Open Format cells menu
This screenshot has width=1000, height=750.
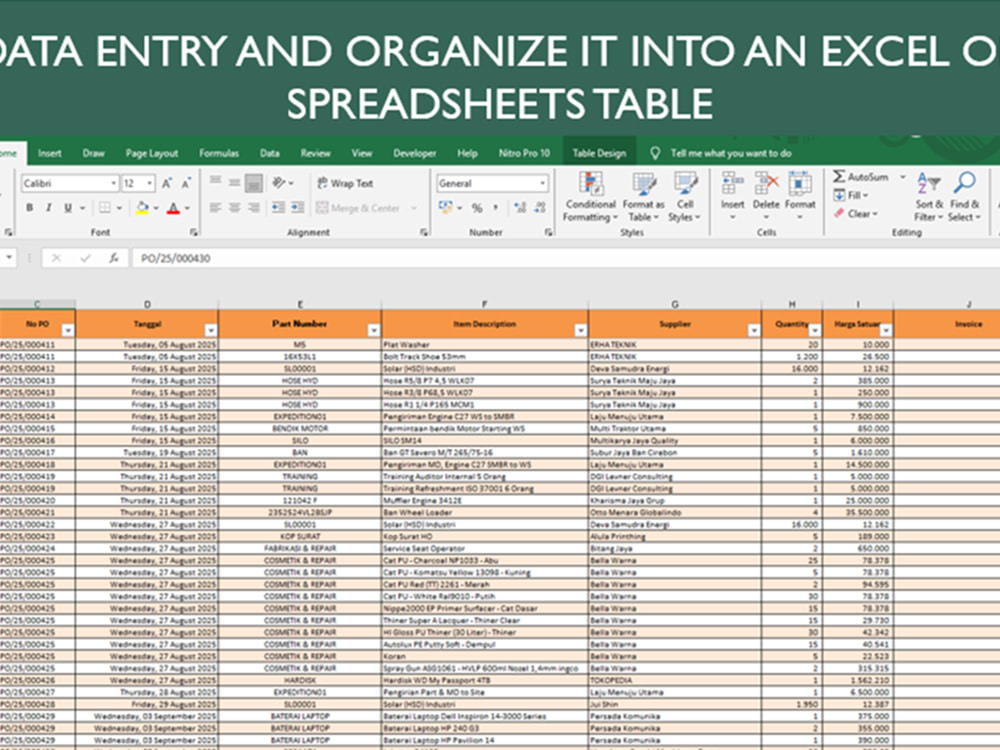pos(800,197)
